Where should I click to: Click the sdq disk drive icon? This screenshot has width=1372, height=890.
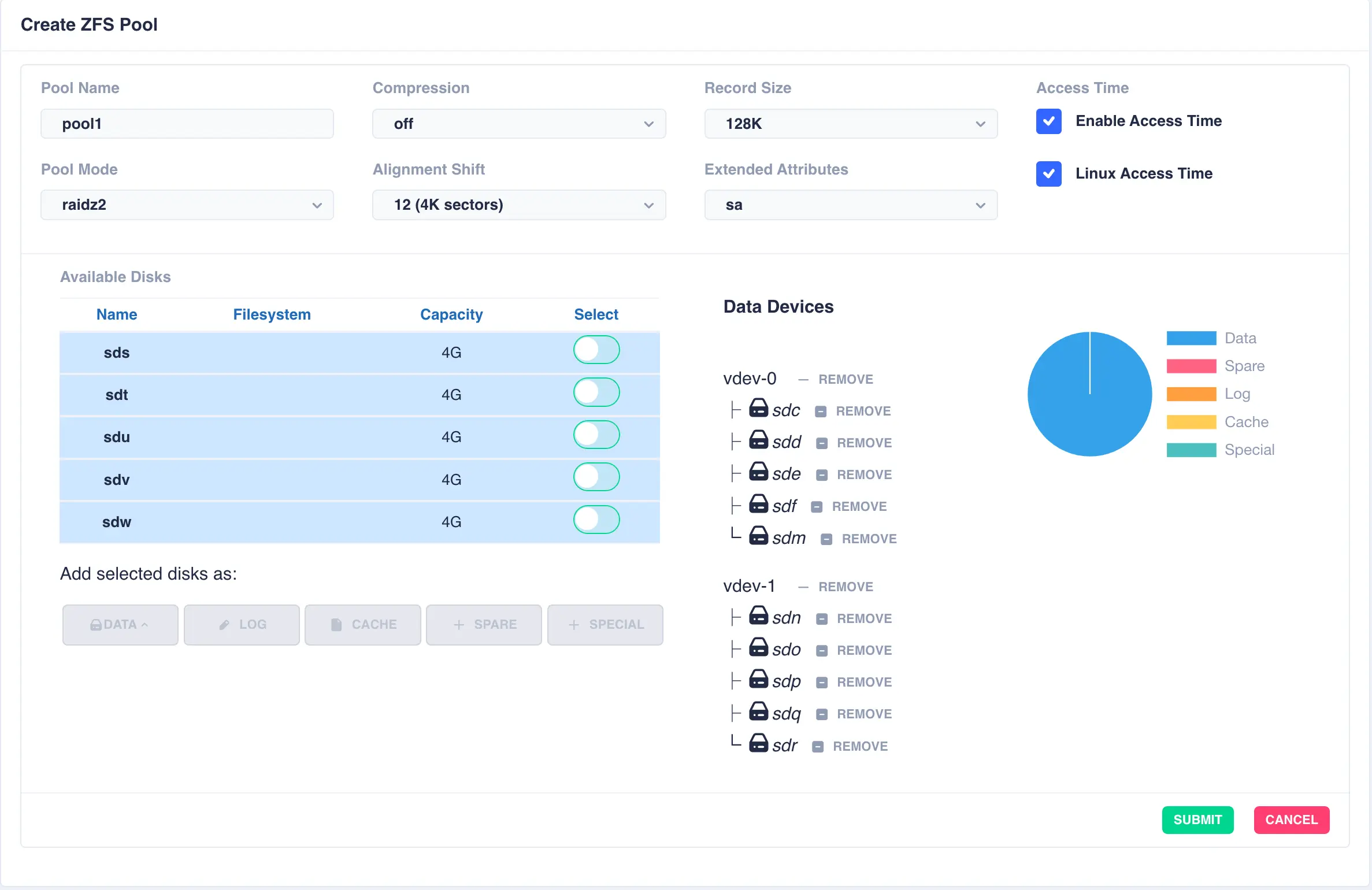point(758,711)
